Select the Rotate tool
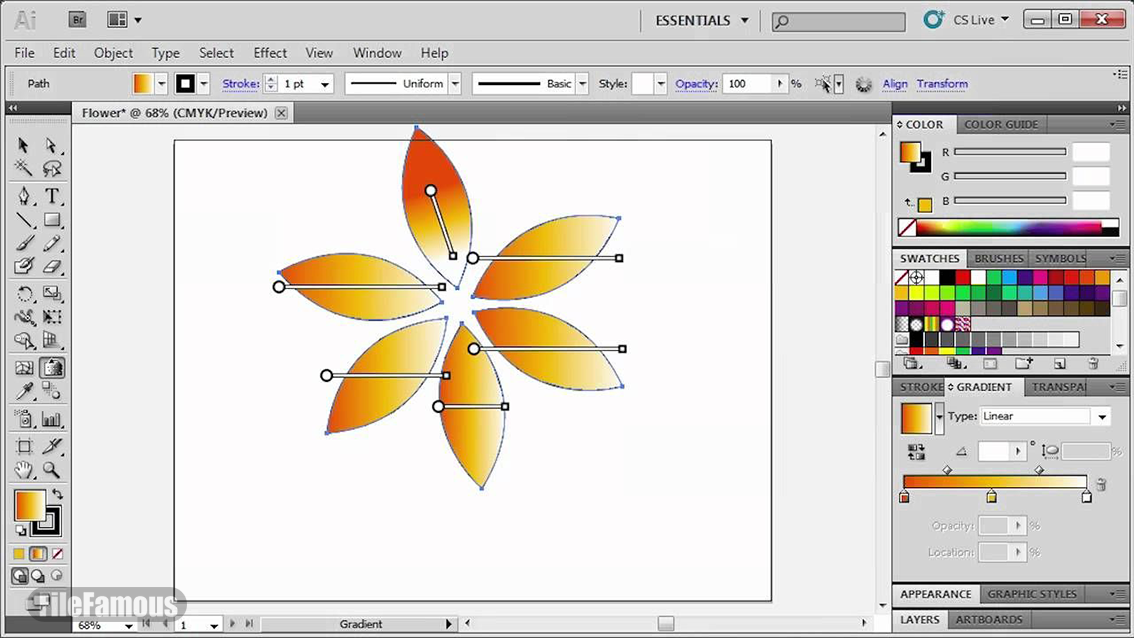 pyautogui.click(x=23, y=294)
